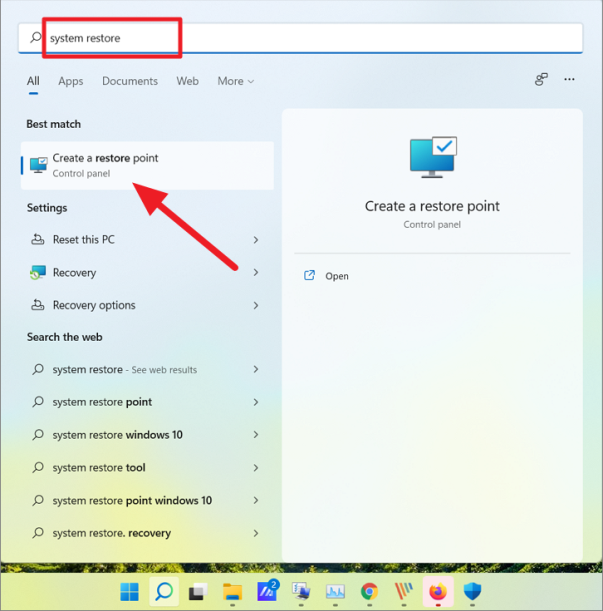
Task: Select web suggestion 'system restore tool'
Action: (x=147, y=467)
